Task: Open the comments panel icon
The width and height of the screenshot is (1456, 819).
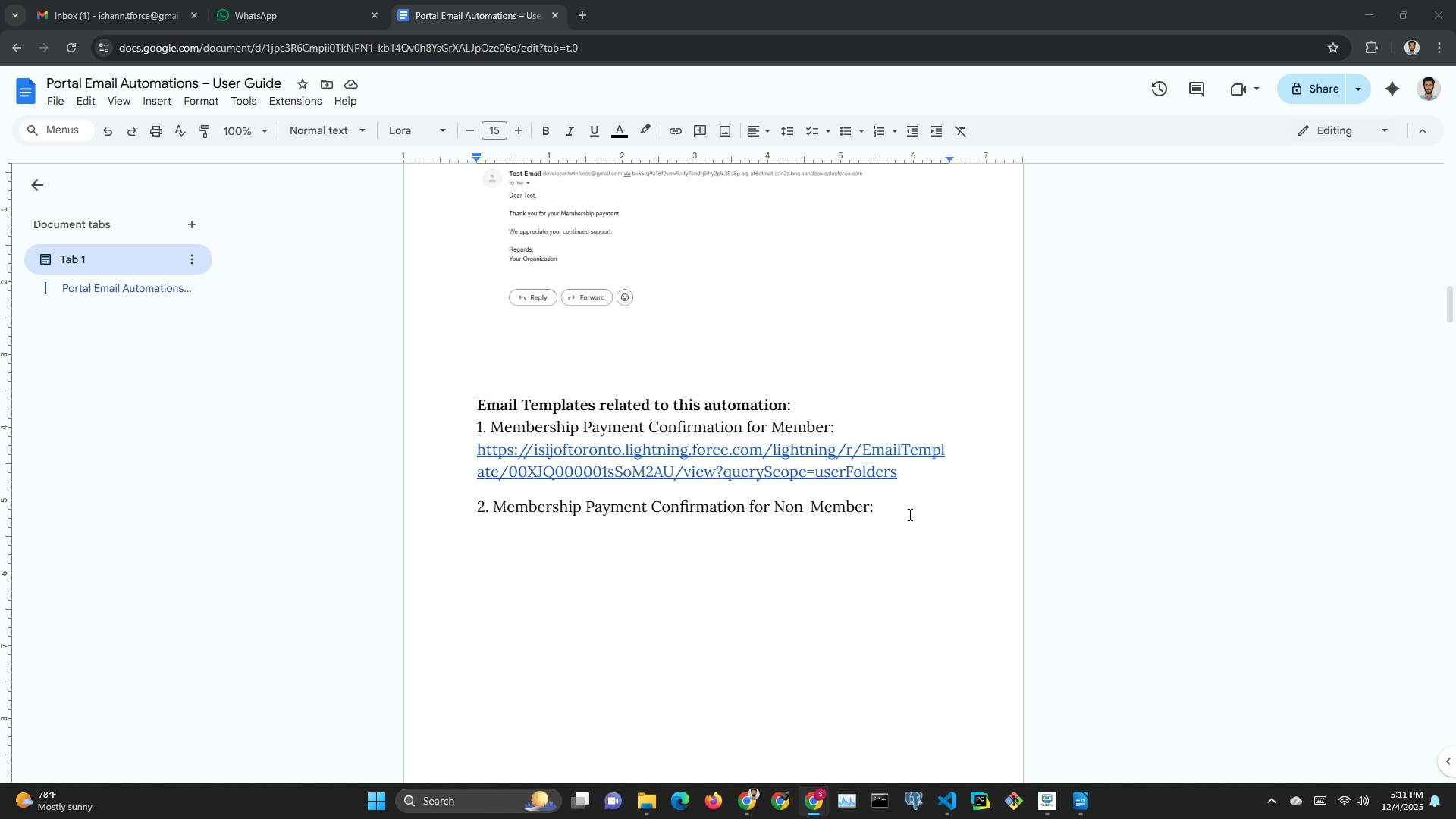Action: tap(1197, 89)
